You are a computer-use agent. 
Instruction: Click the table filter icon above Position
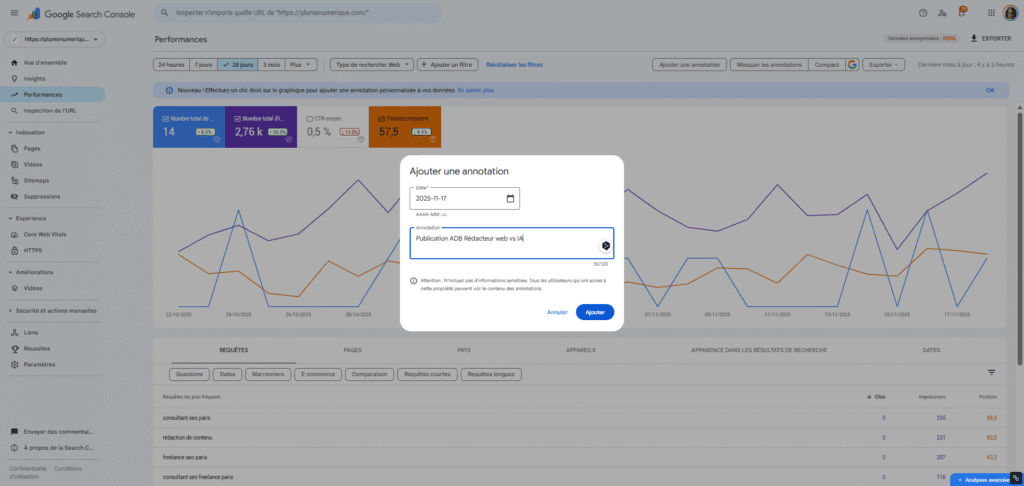991,372
